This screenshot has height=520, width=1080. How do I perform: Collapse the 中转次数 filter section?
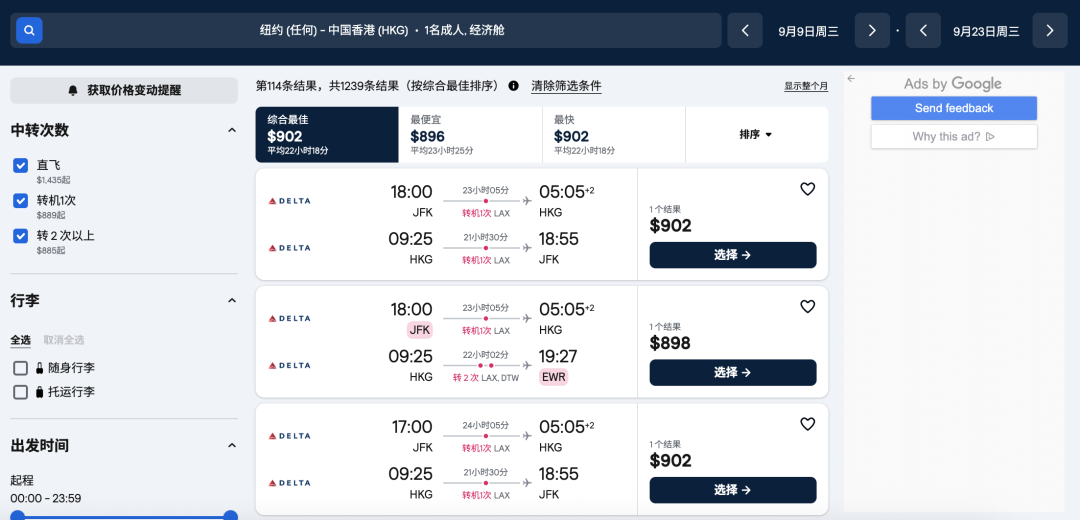[232, 130]
